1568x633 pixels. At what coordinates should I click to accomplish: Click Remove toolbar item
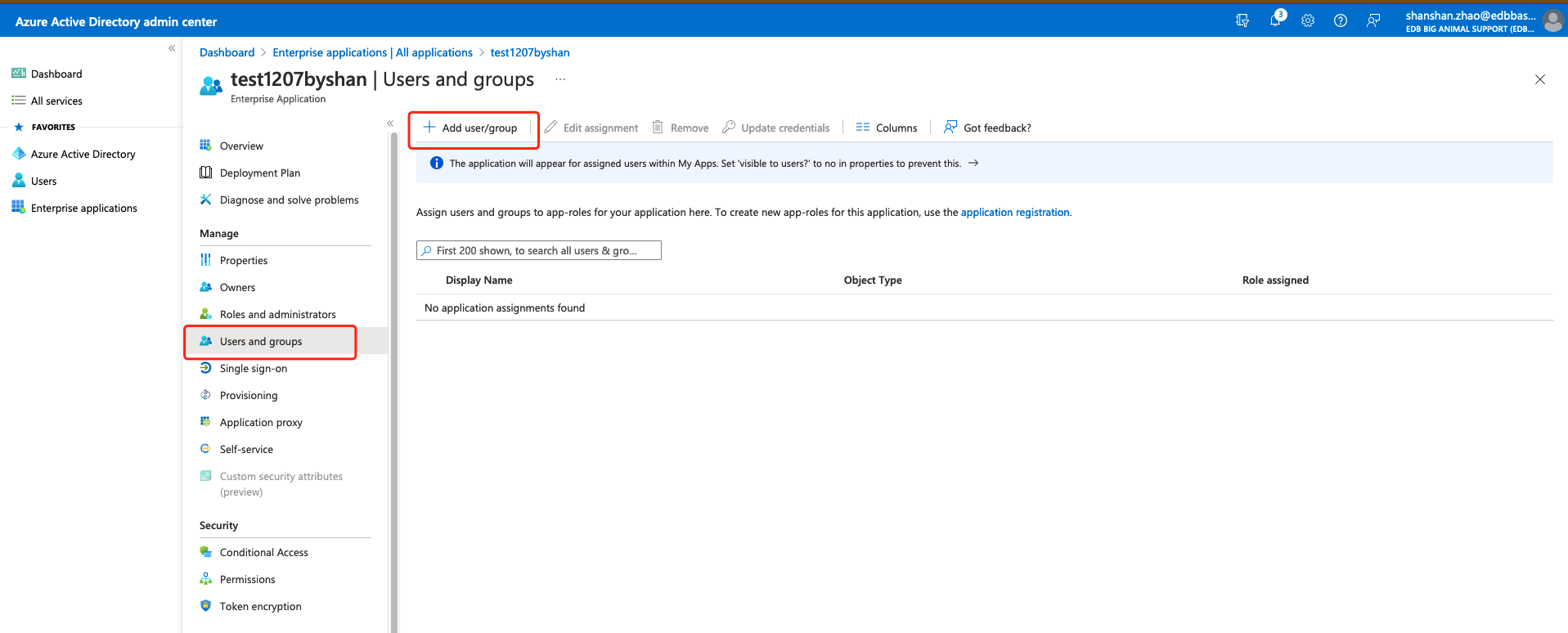681,128
